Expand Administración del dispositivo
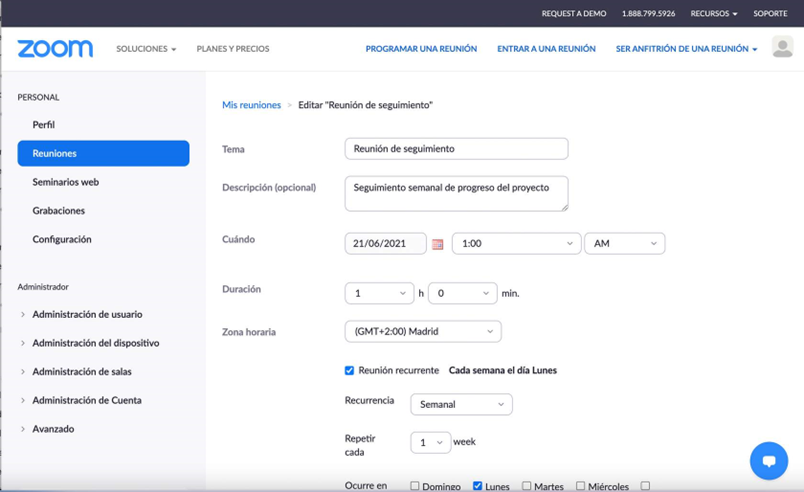 click(x=95, y=343)
